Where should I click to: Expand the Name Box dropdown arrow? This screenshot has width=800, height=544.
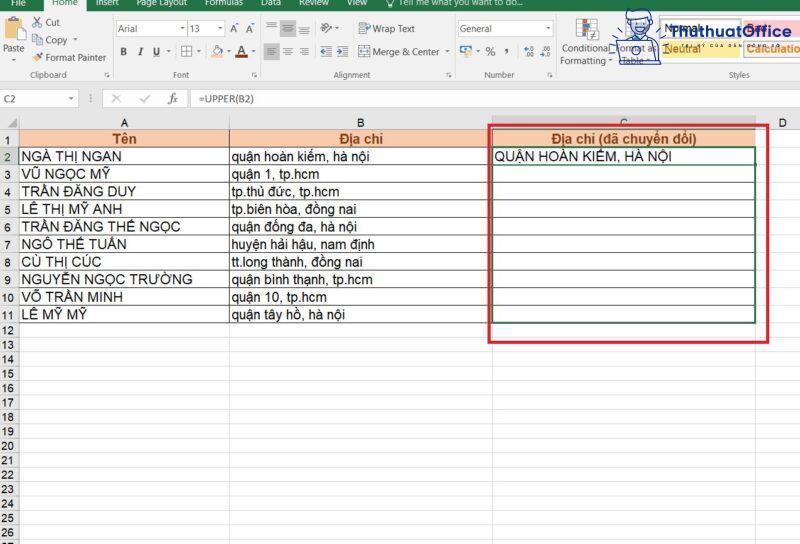coord(71,98)
